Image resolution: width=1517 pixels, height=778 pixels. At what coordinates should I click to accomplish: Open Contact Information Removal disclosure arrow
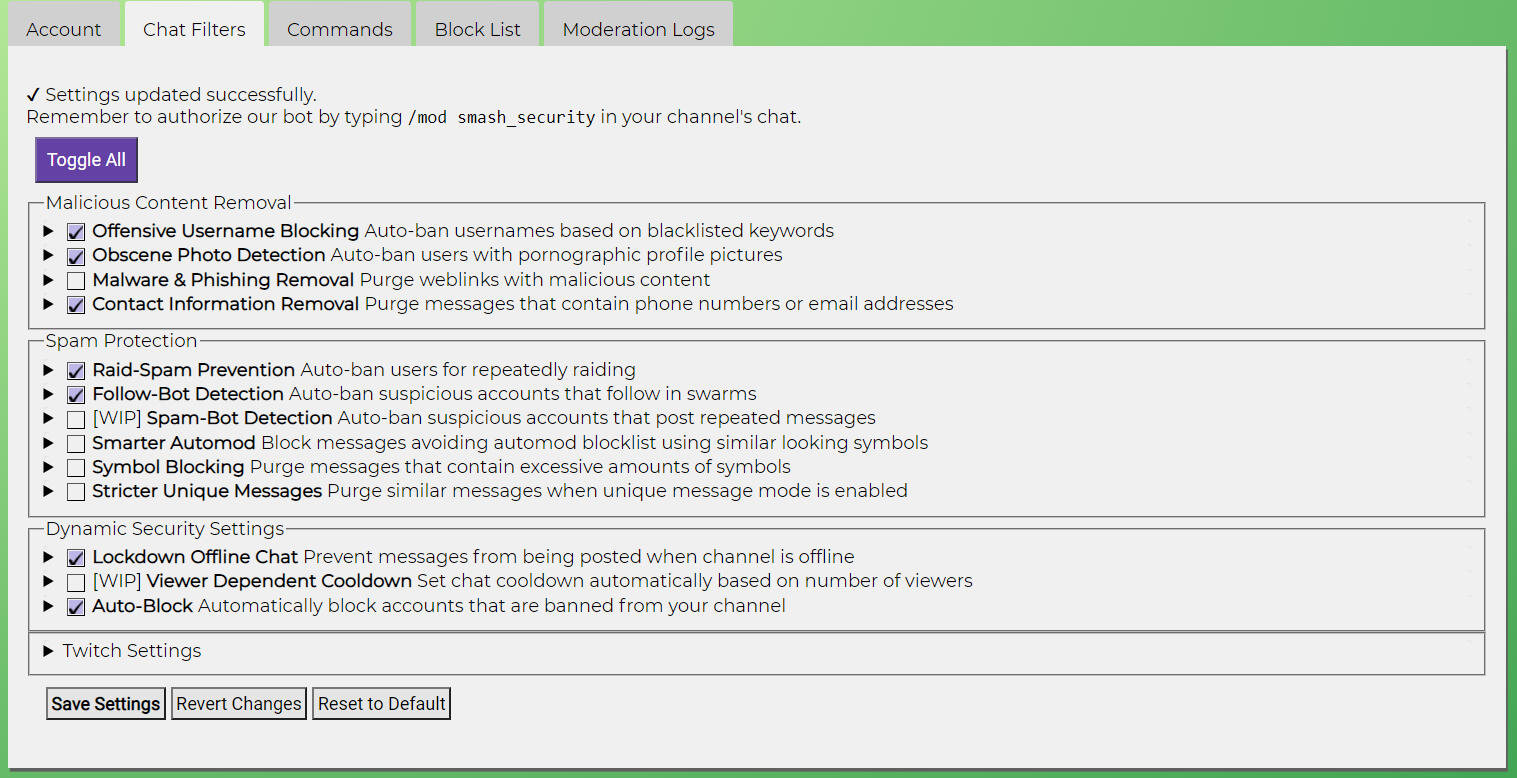[49, 304]
